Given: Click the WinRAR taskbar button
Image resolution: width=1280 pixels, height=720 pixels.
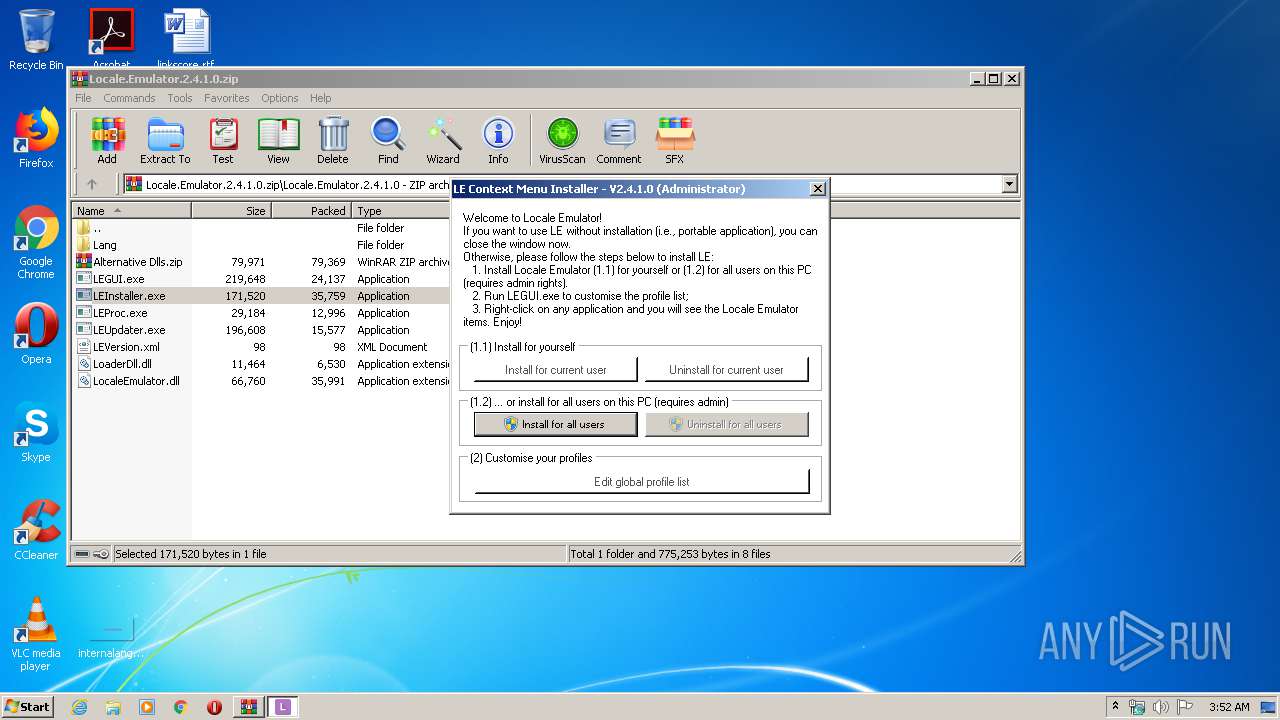Looking at the screenshot, I should [x=248, y=707].
